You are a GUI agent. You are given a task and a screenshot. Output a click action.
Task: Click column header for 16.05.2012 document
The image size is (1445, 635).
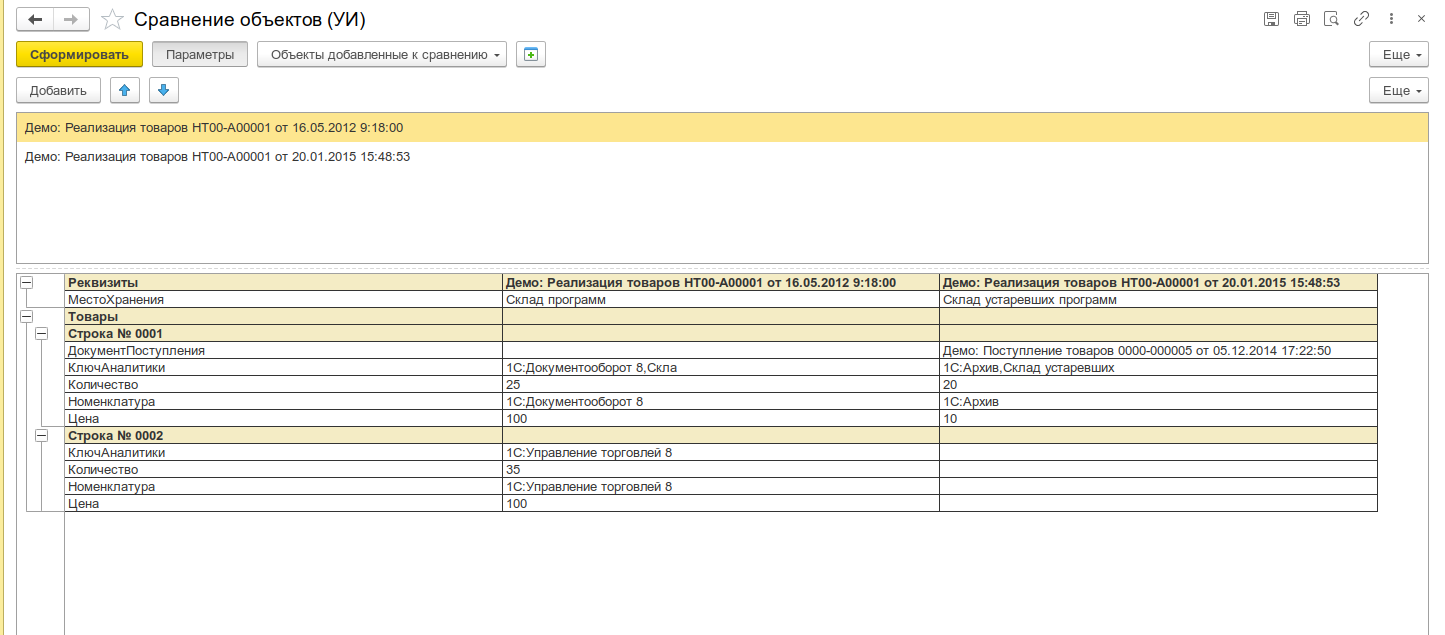(x=721, y=283)
